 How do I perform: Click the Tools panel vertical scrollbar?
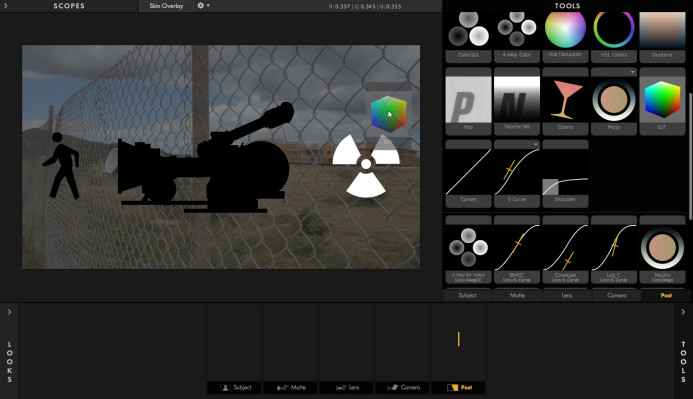coord(690,156)
